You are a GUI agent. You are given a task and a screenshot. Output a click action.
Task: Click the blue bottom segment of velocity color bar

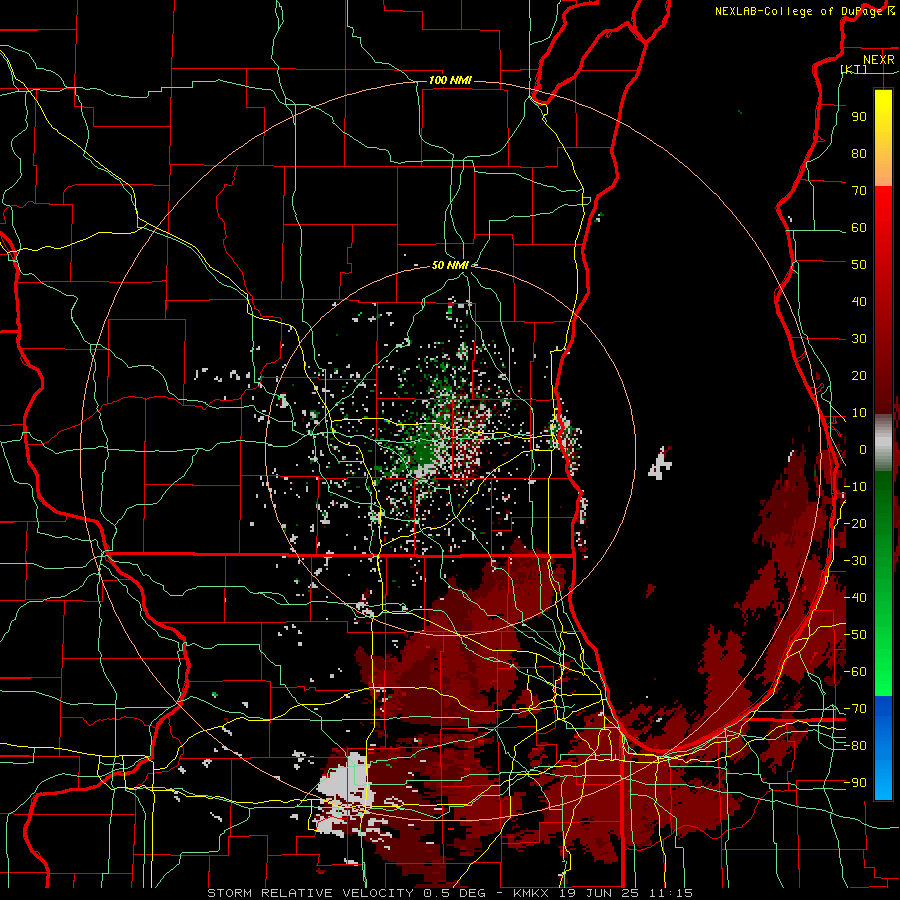coord(883,748)
